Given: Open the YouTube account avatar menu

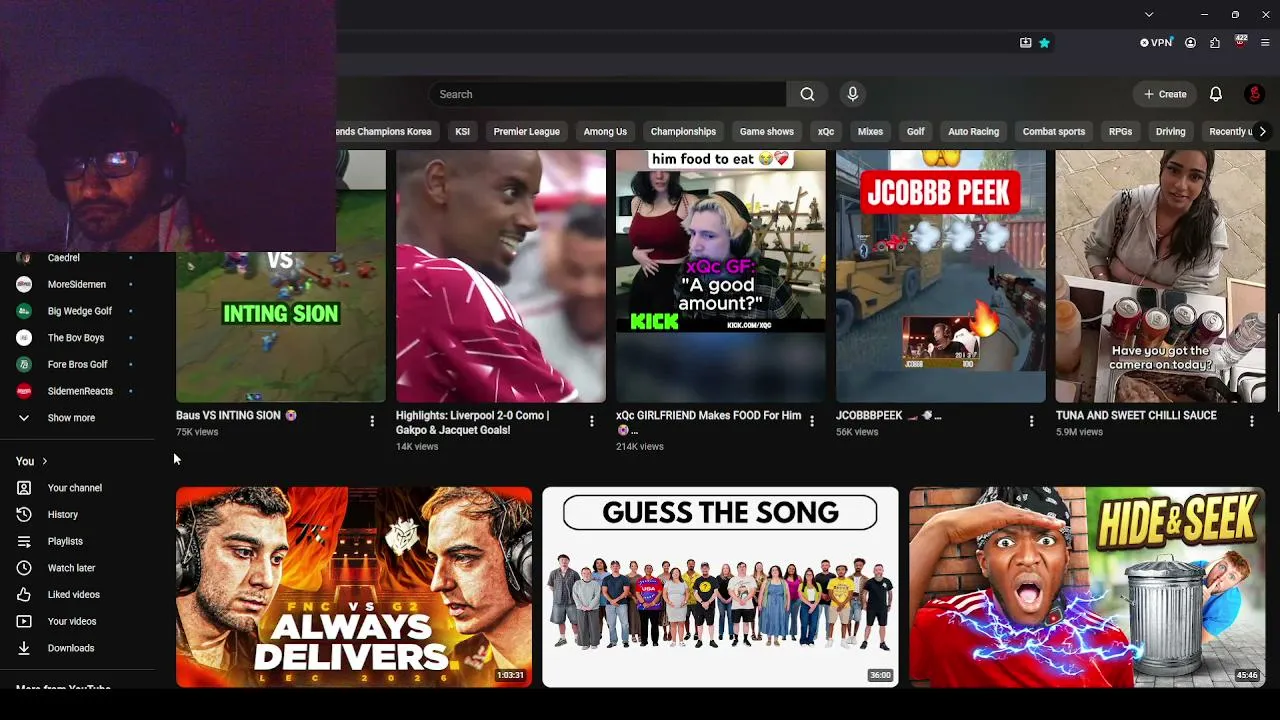Looking at the screenshot, I should [x=1255, y=94].
